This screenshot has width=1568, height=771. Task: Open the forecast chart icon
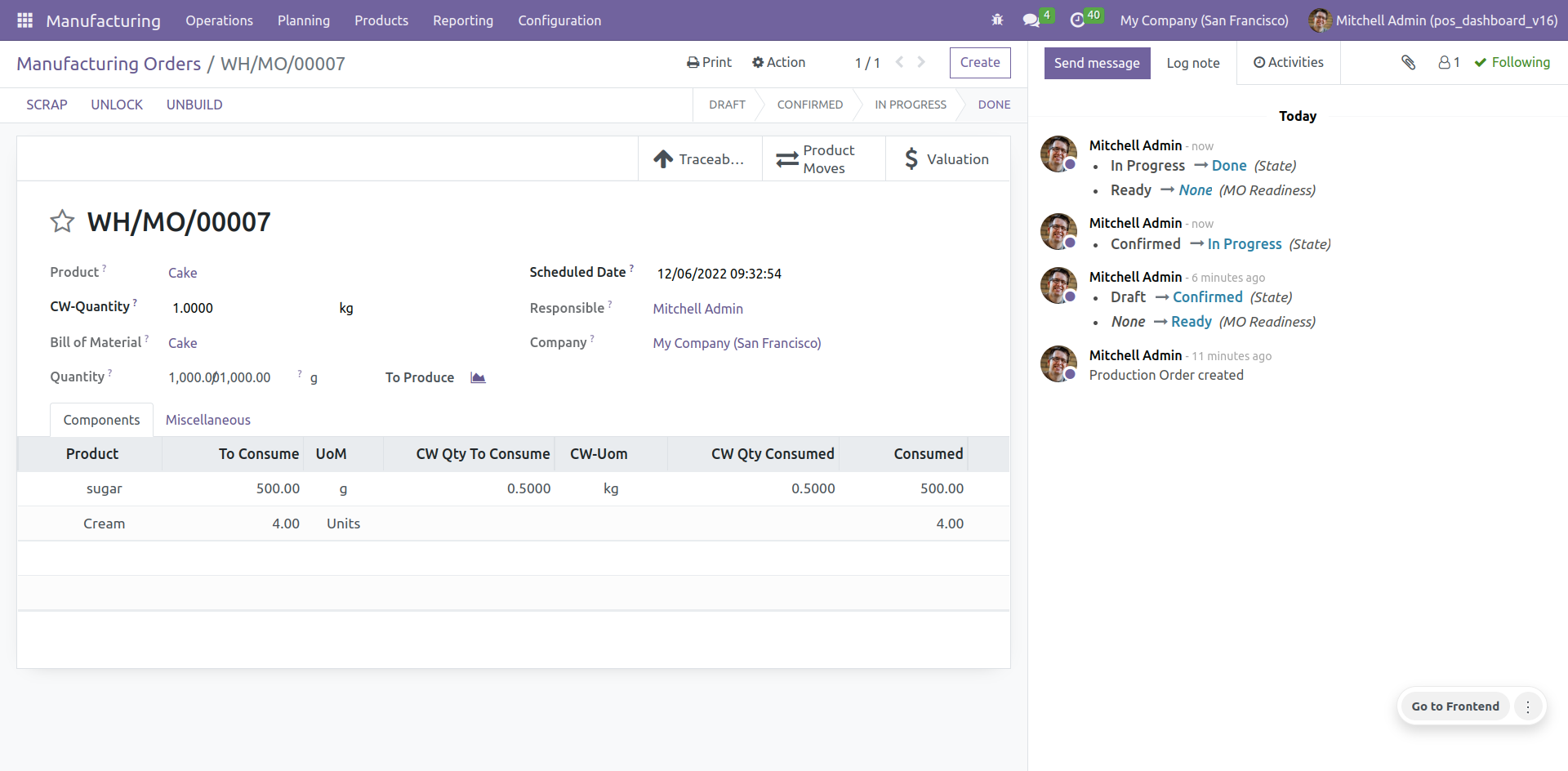point(478,377)
